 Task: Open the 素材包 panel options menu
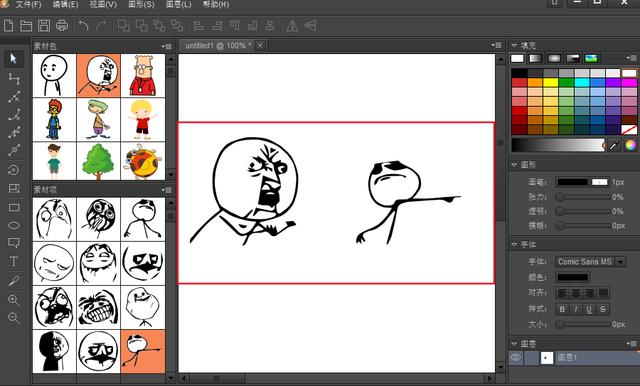tap(167, 47)
